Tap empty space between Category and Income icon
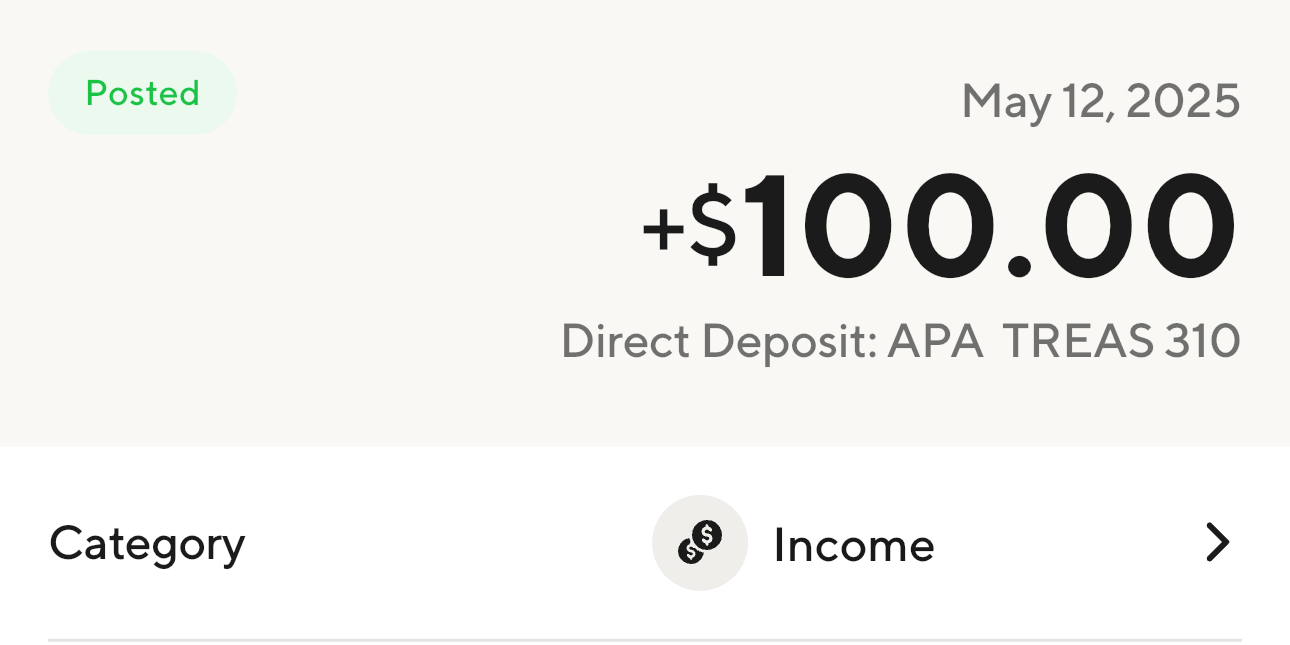This screenshot has height=645, width=1290. 448,543
